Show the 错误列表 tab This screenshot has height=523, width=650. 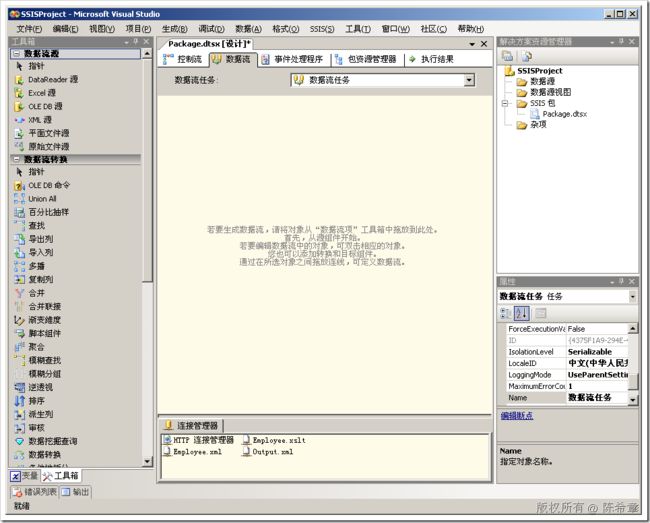[x=34, y=492]
